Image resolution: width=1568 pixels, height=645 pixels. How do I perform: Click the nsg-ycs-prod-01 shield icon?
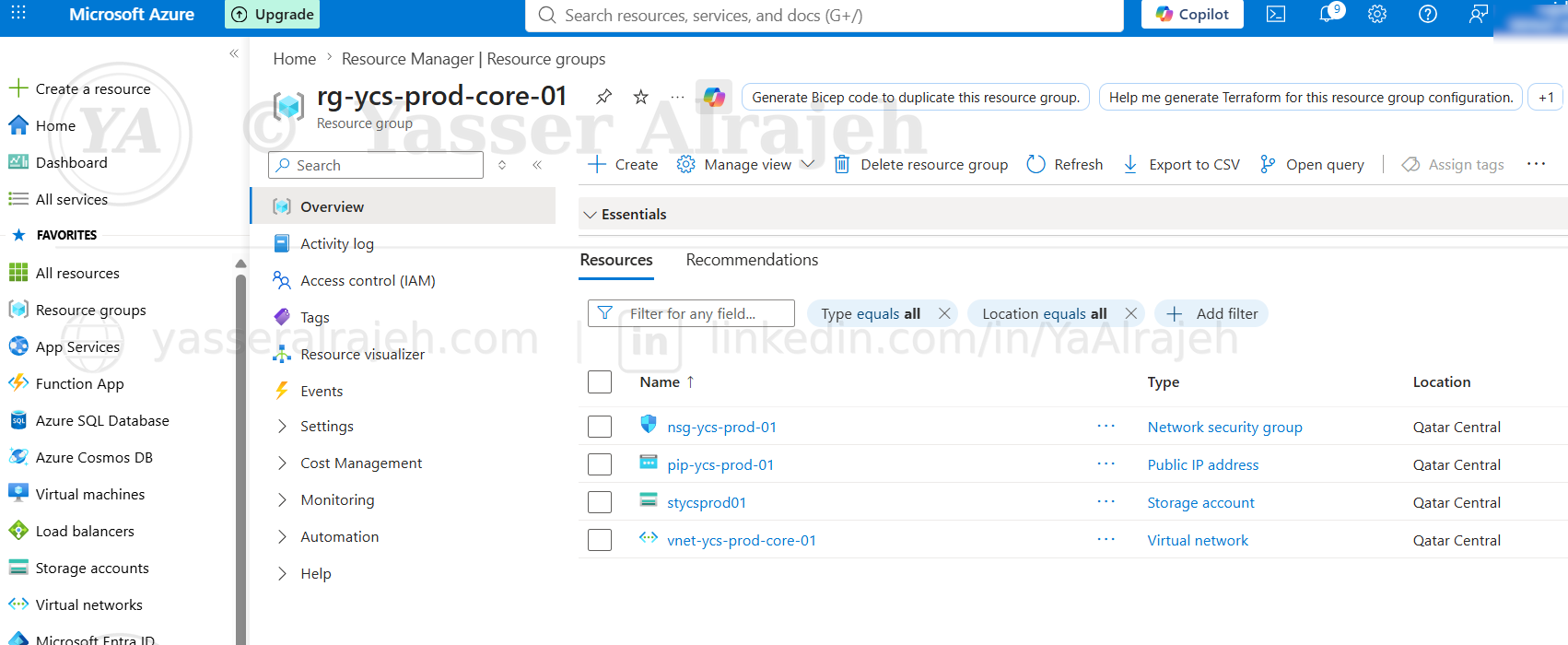coord(649,424)
